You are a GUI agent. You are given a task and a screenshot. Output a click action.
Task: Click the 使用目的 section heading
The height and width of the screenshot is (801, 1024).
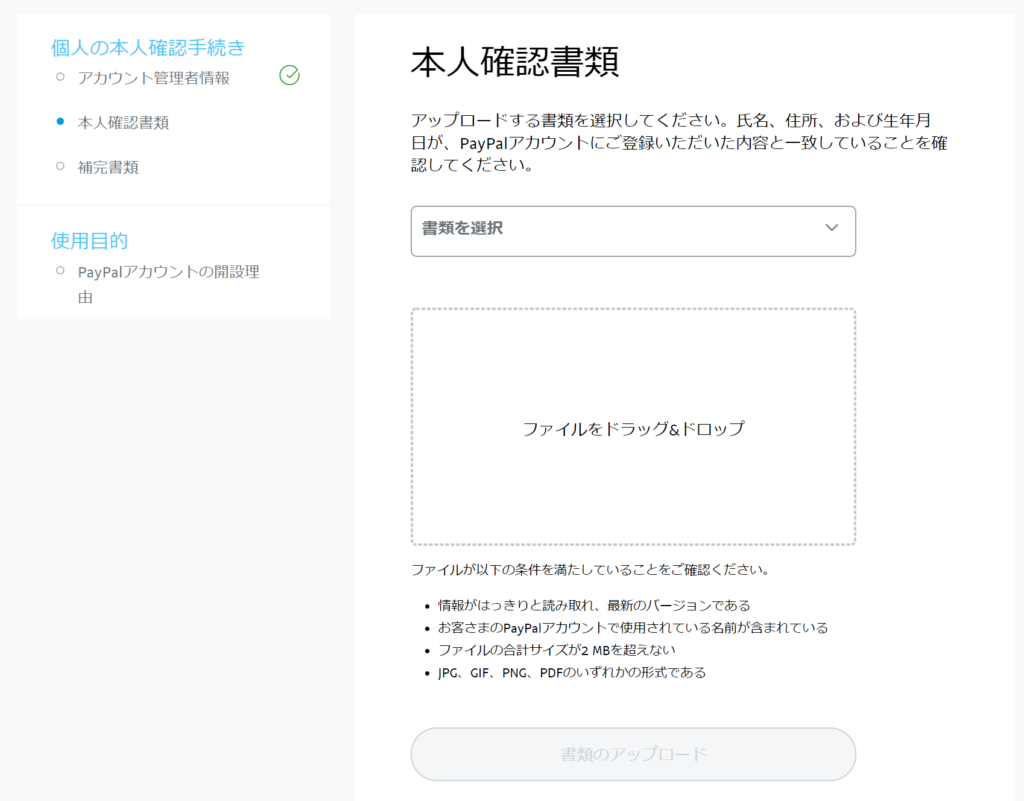point(89,241)
